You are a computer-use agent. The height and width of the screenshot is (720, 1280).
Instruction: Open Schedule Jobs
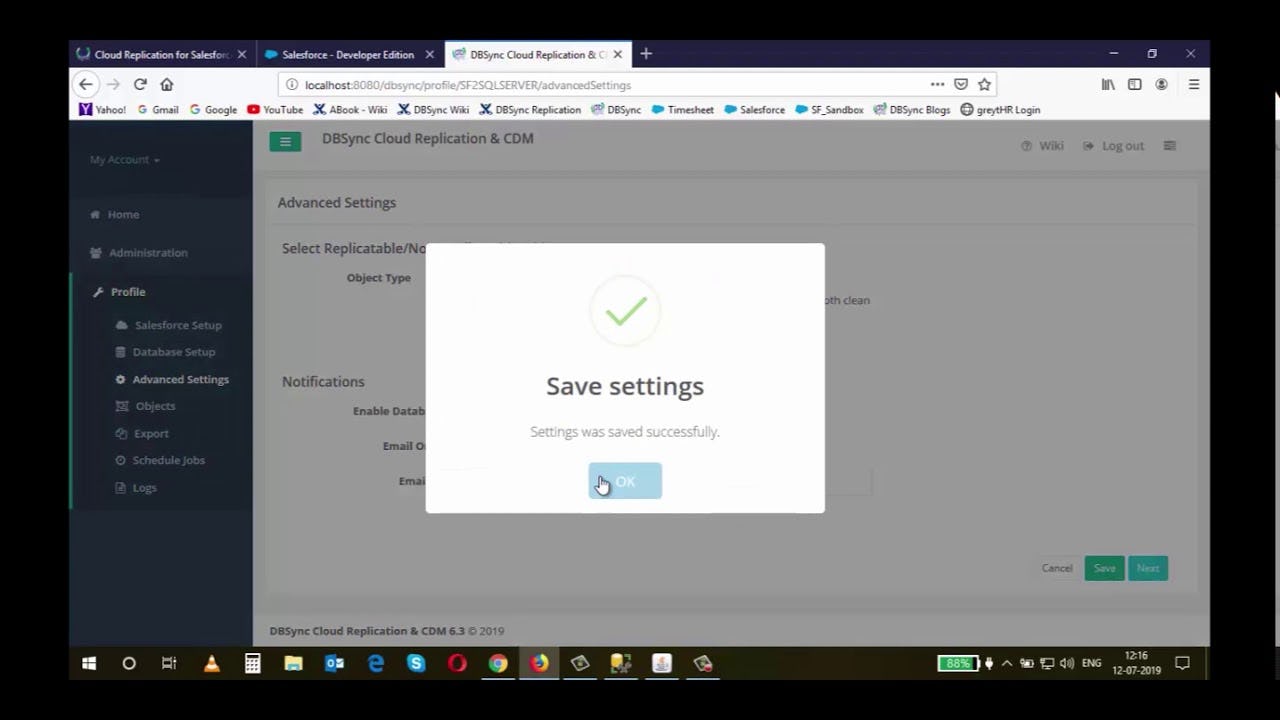coord(168,460)
